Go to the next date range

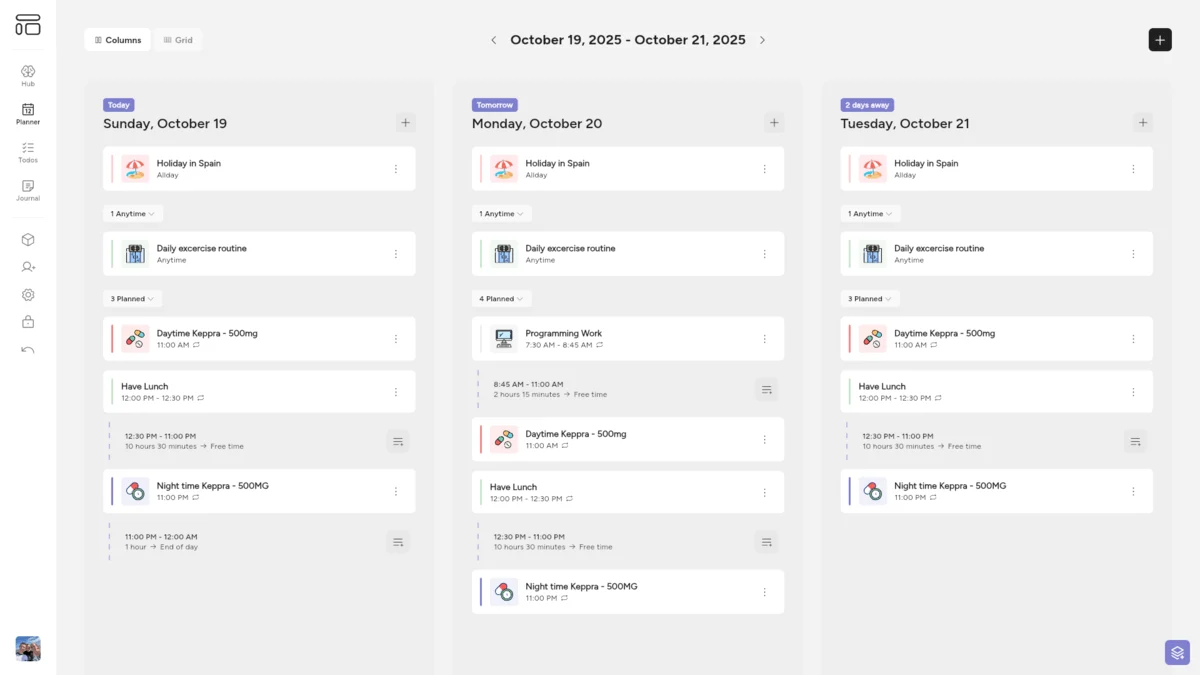762,40
